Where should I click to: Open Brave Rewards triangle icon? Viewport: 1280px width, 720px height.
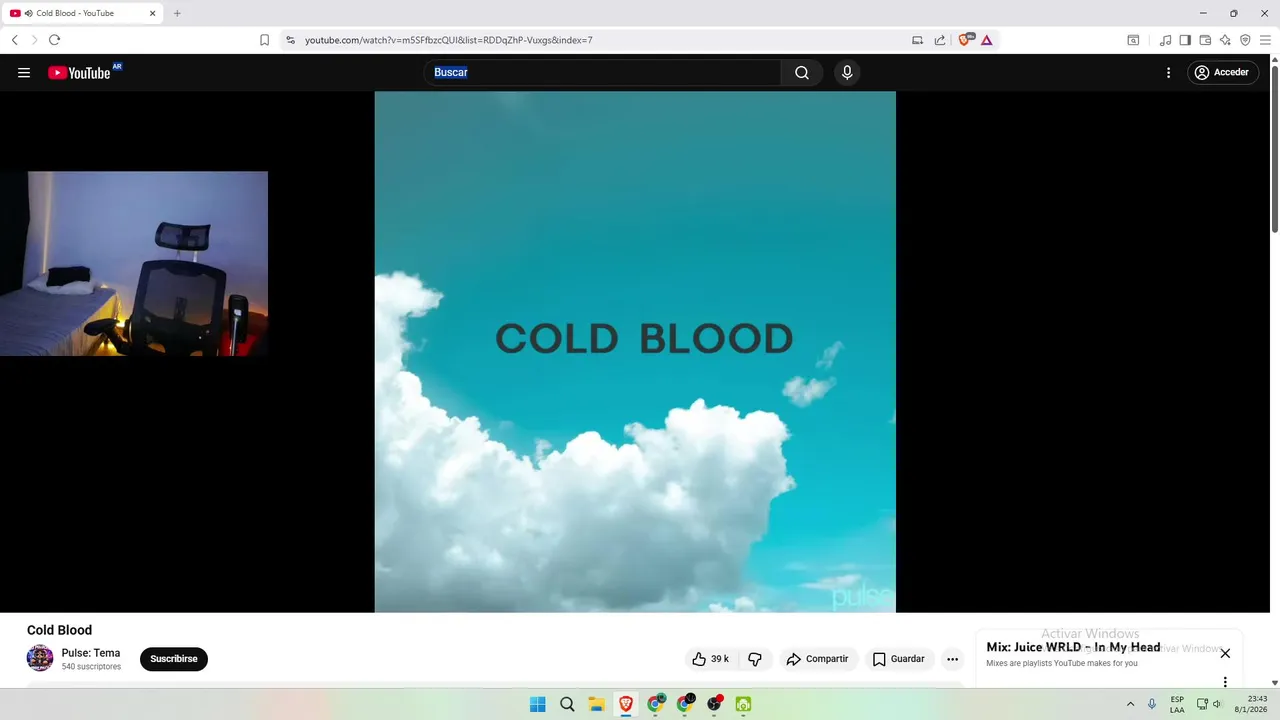point(986,40)
